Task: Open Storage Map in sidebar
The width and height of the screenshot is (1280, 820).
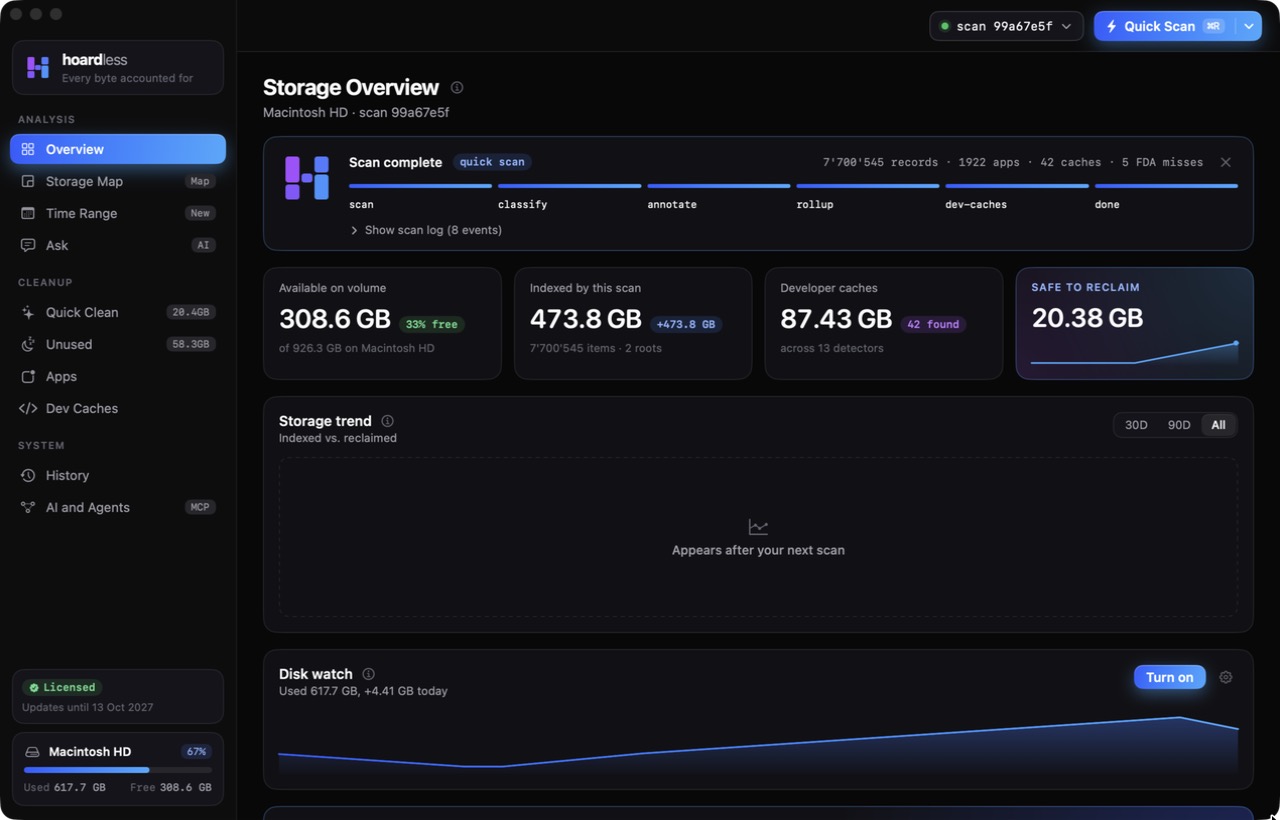Action: pyautogui.click(x=118, y=181)
